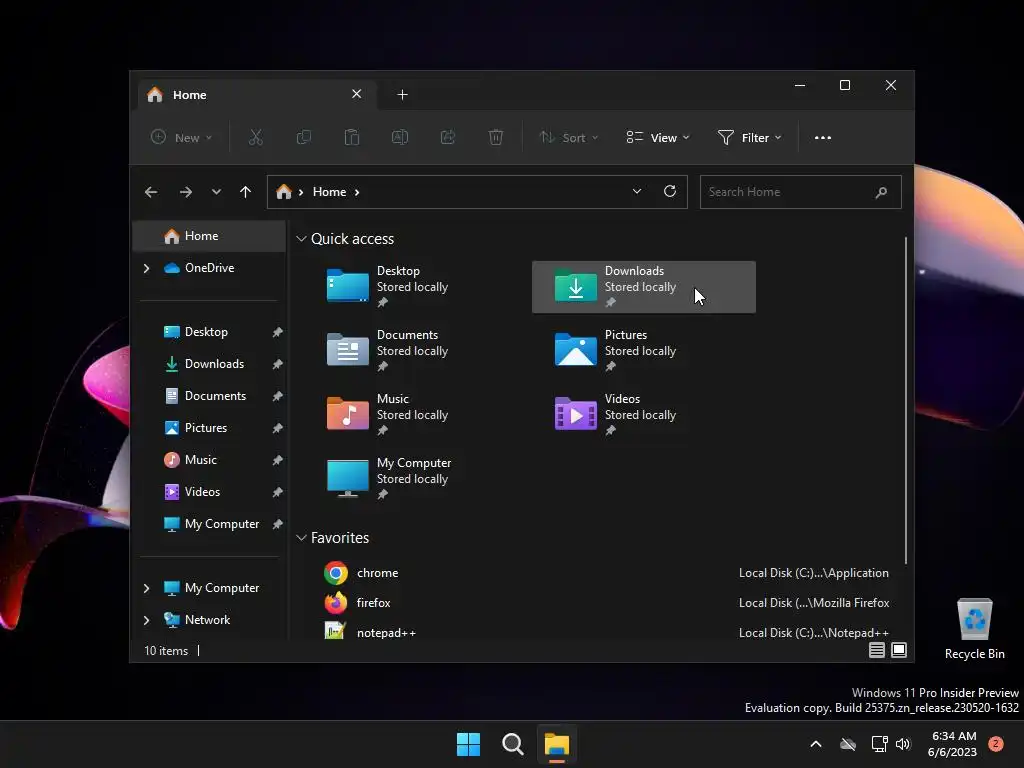1024x768 pixels.
Task: Collapse the Quick access section
Action: 301,239
